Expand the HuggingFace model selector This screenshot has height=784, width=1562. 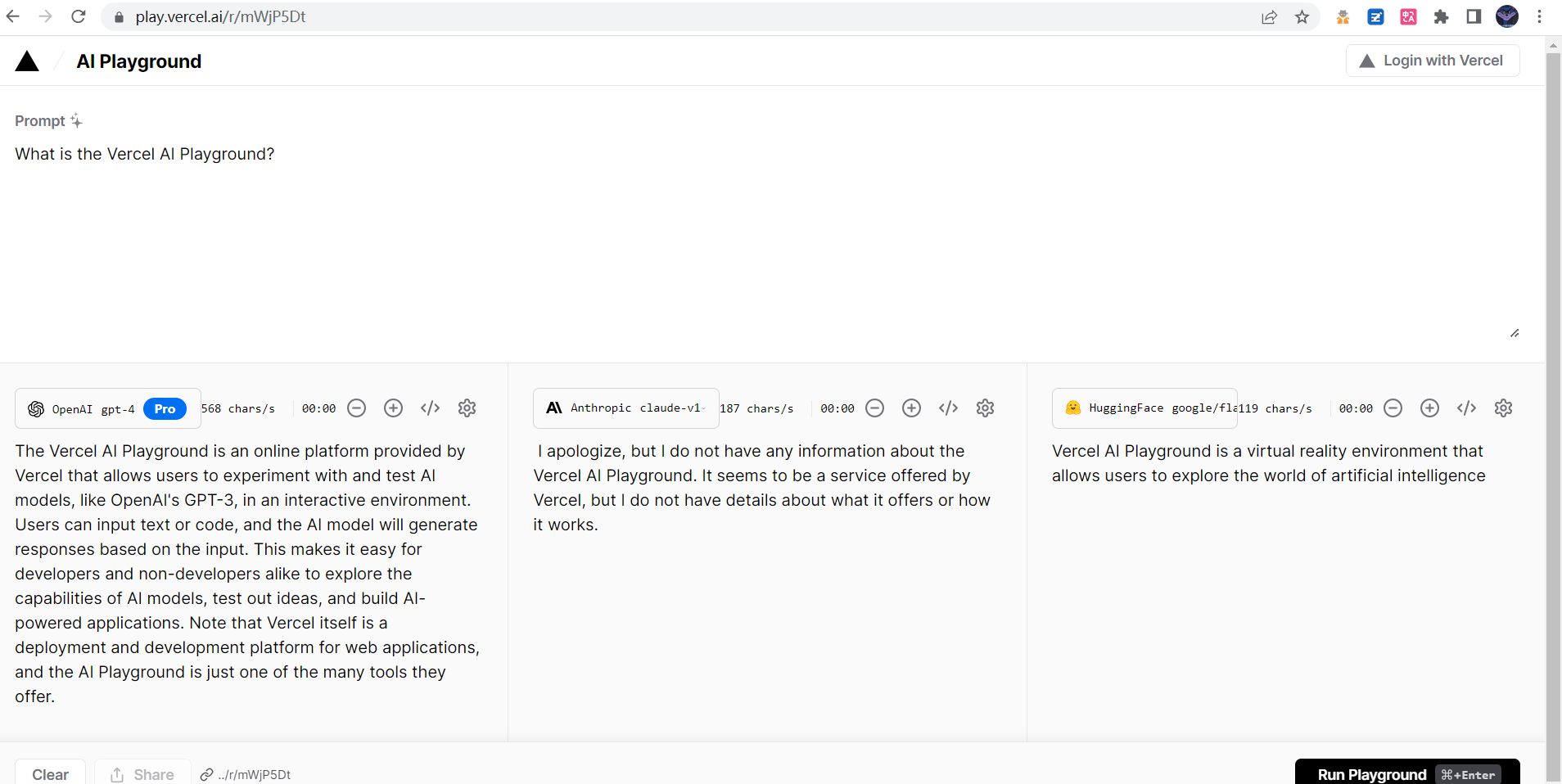[1144, 408]
